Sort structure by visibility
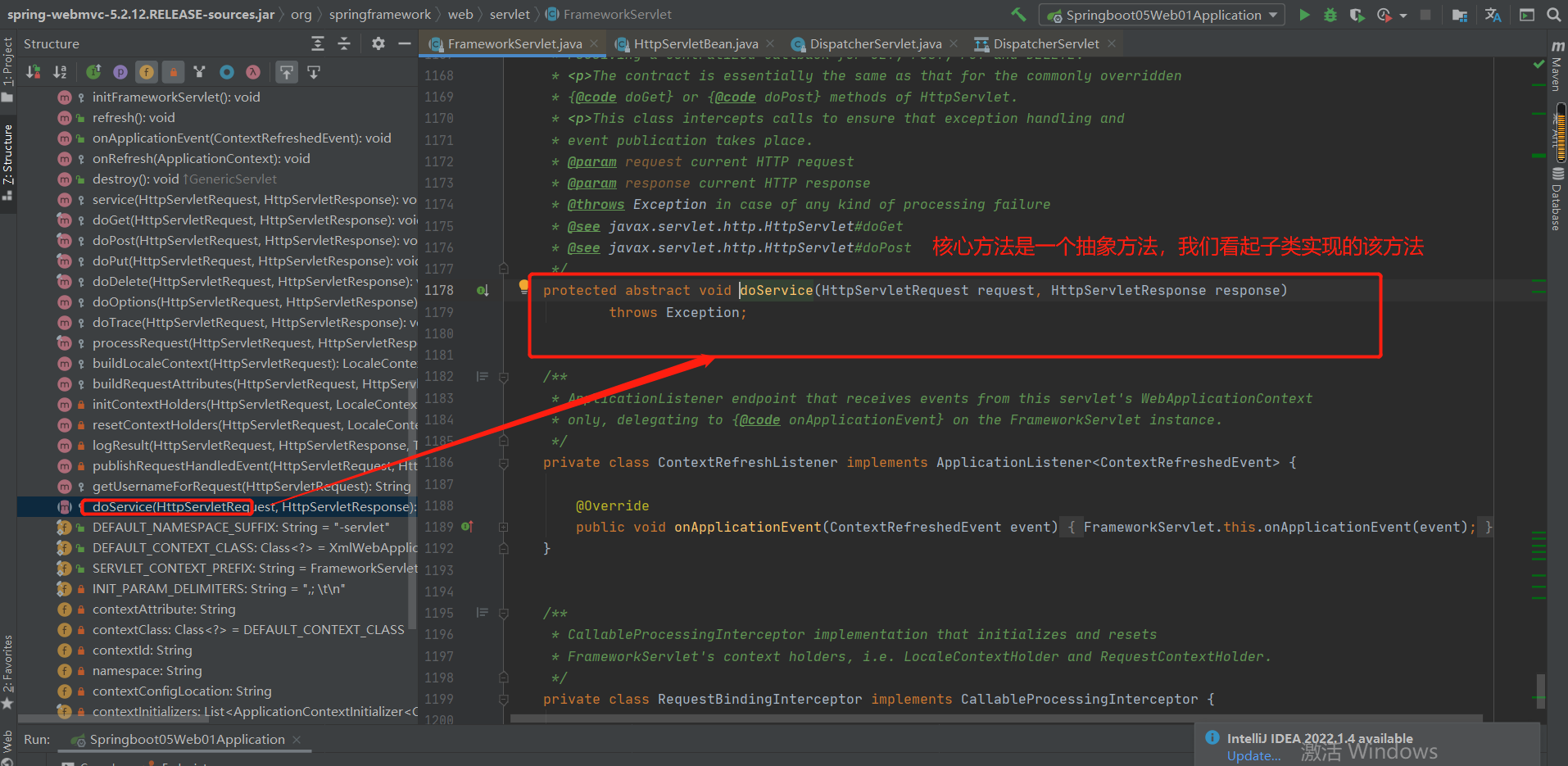 pos(34,72)
